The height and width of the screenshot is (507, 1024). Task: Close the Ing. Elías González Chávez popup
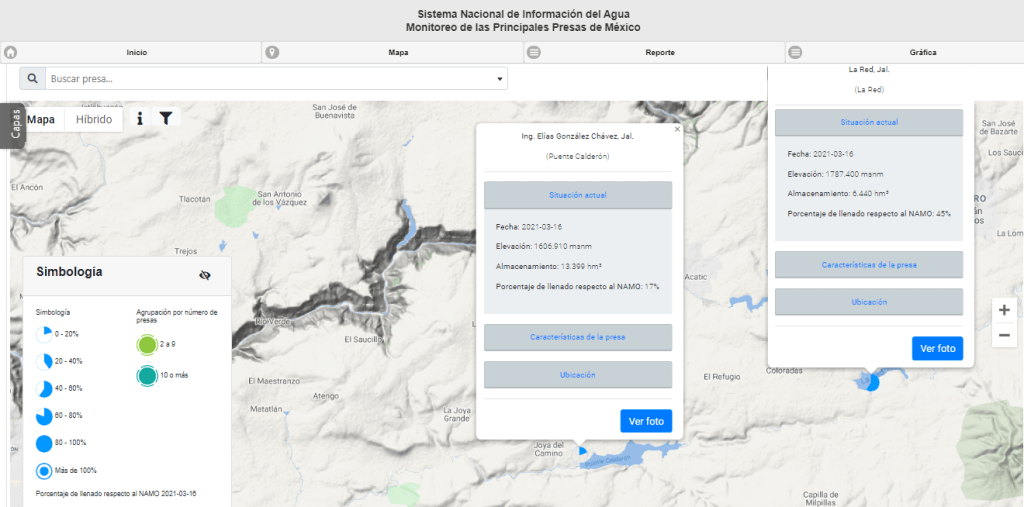click(677, 129)
